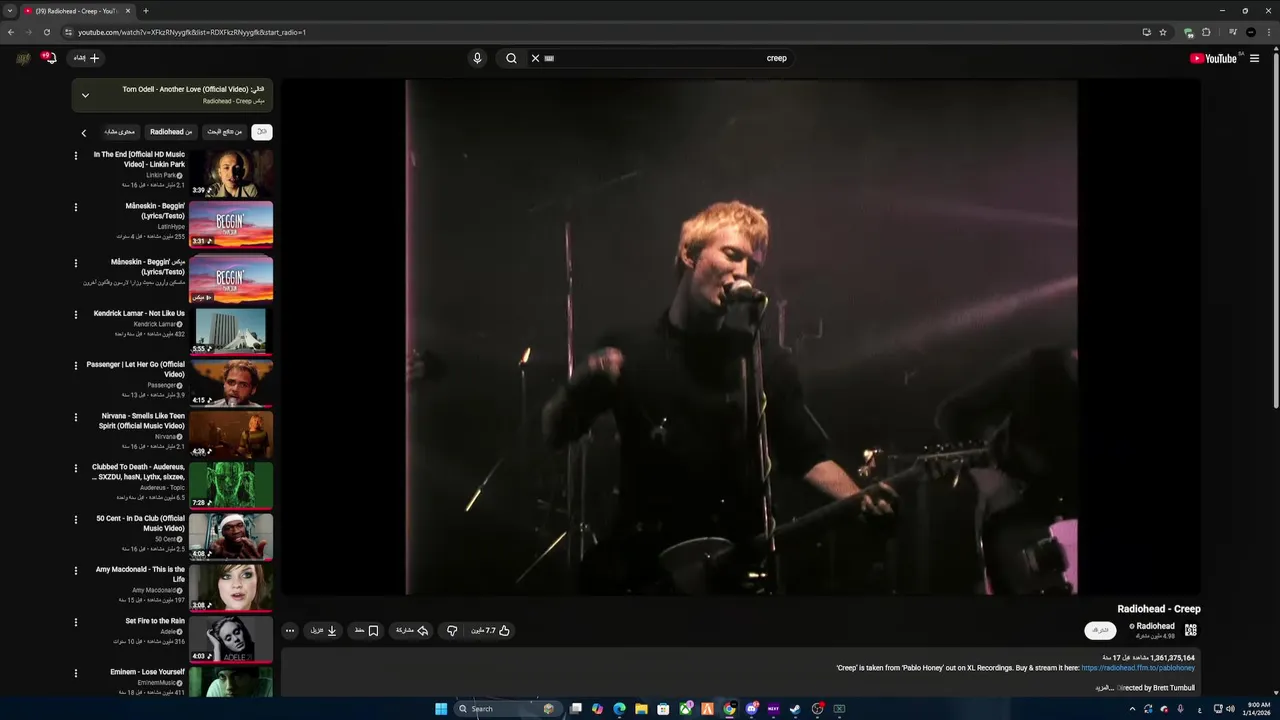Bookmark this page with star icon
The image size is (1280, 720).
[1163, 32]
